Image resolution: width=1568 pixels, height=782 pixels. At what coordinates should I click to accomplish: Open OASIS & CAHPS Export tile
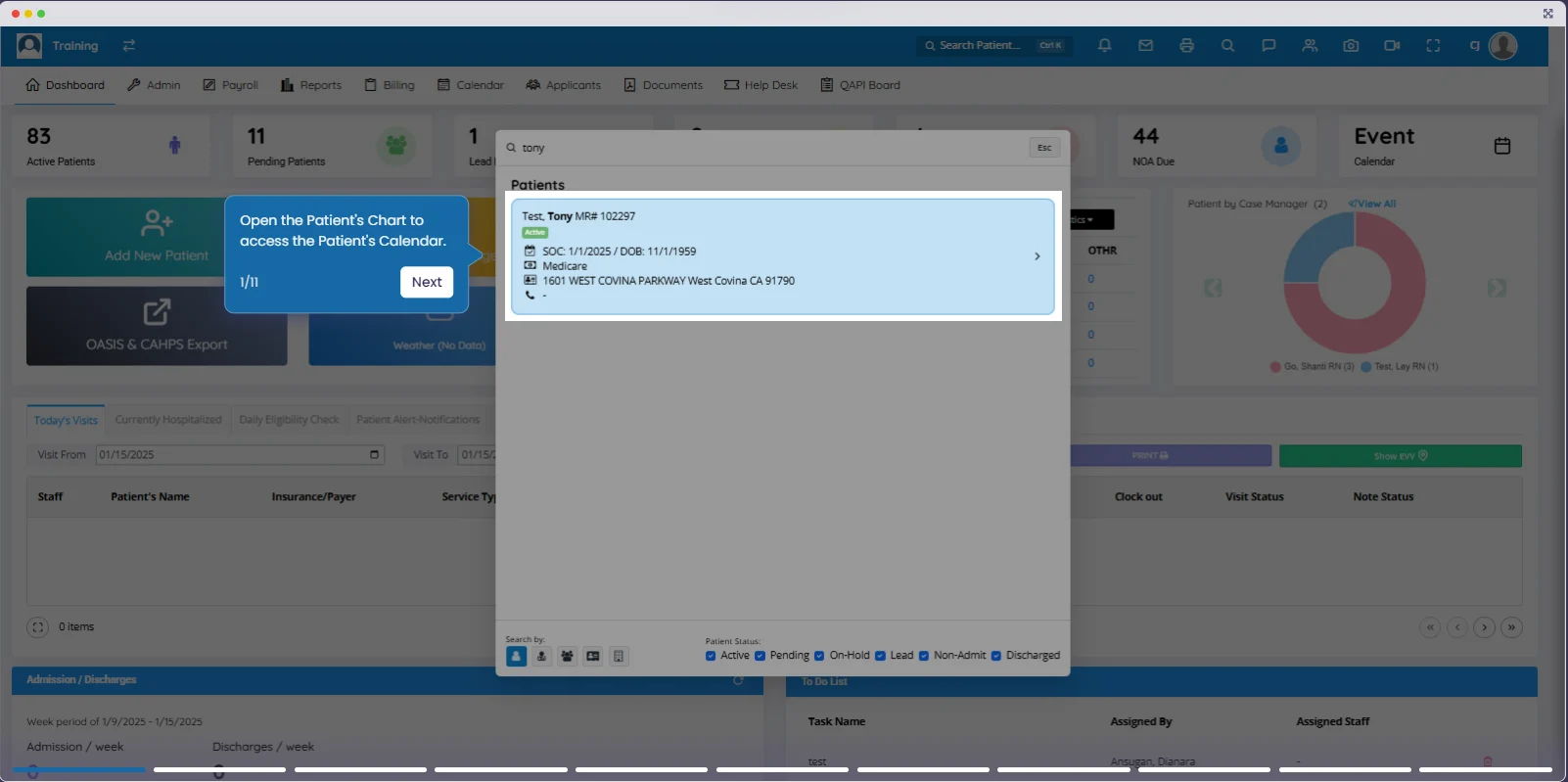157,326
